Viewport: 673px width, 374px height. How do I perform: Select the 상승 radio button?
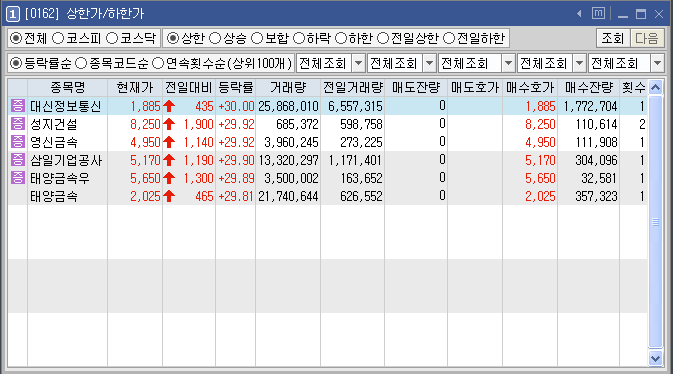pyautogui.click(x=215, y=38)
